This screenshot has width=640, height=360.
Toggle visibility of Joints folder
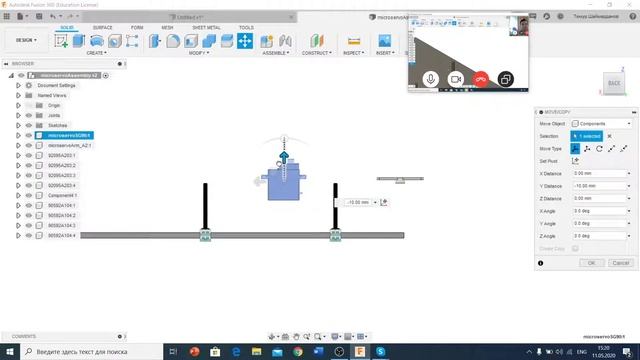[x=29, y=116]
